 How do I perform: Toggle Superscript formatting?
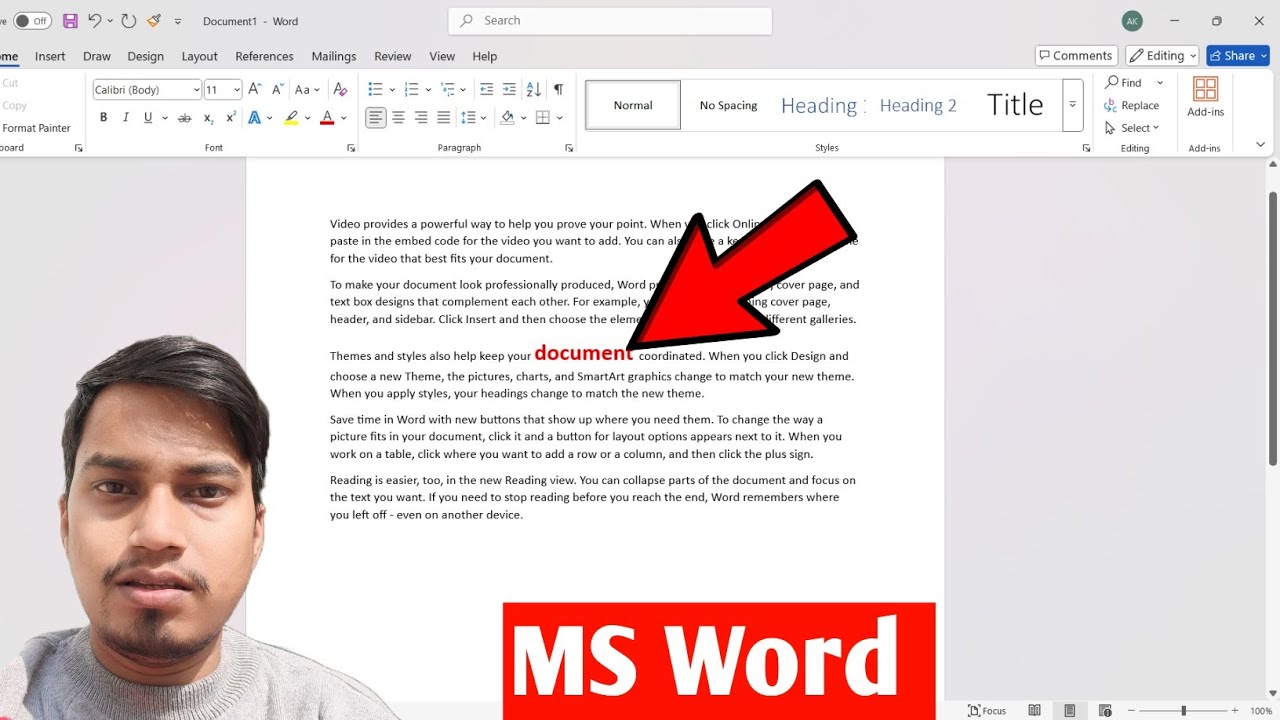click(x=231, y=118)
